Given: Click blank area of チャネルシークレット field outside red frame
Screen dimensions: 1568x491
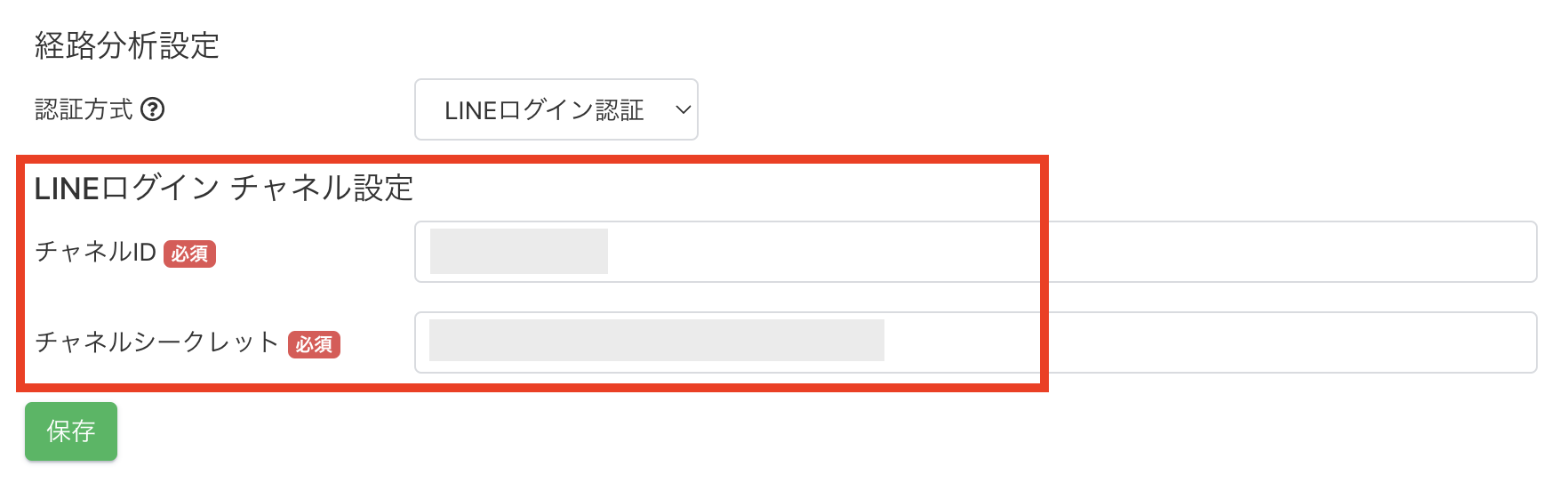Looking at the screenshot, I should 1289,342.
